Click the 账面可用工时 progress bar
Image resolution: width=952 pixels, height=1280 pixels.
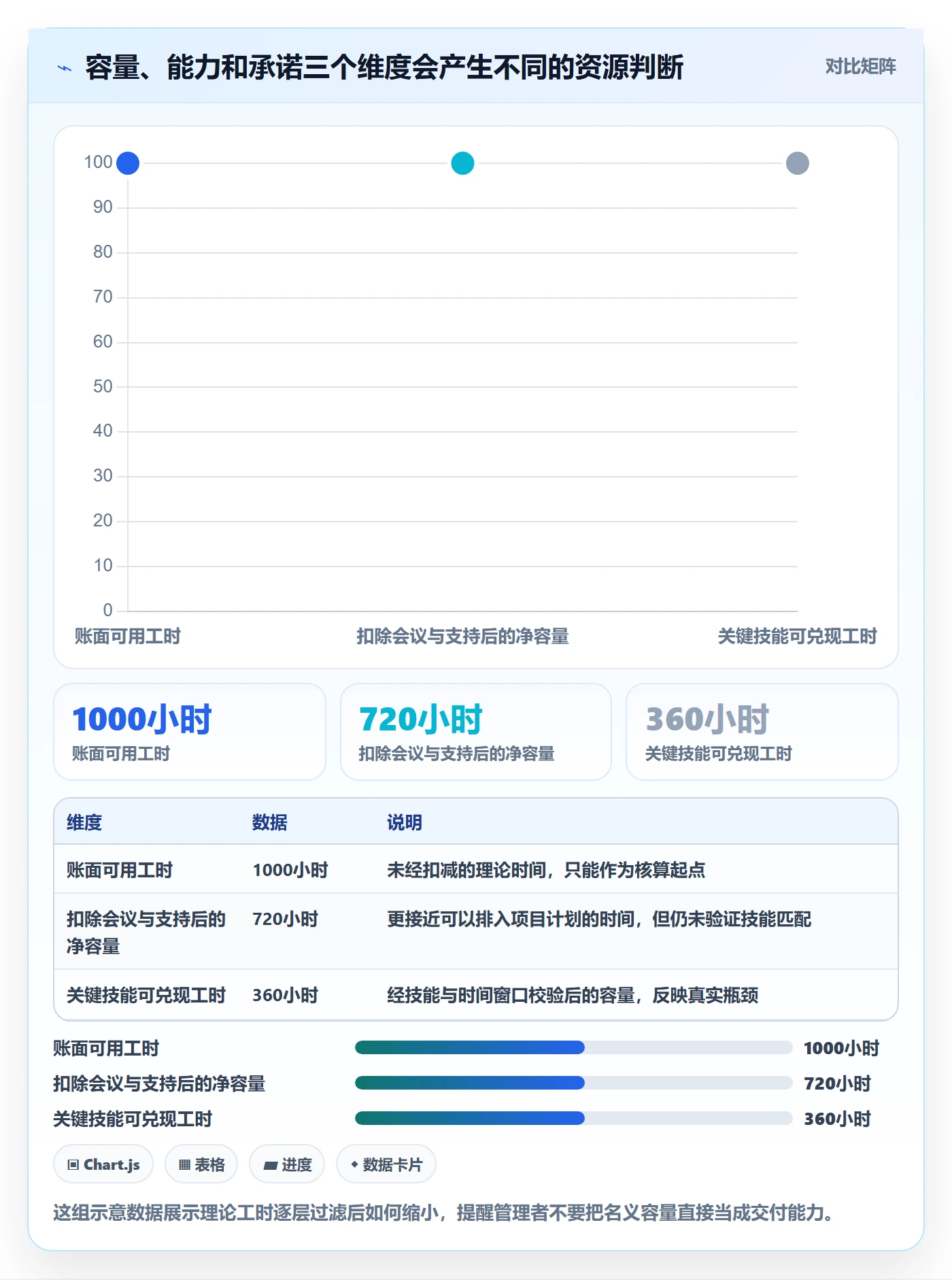click(x=573, y=1047)
